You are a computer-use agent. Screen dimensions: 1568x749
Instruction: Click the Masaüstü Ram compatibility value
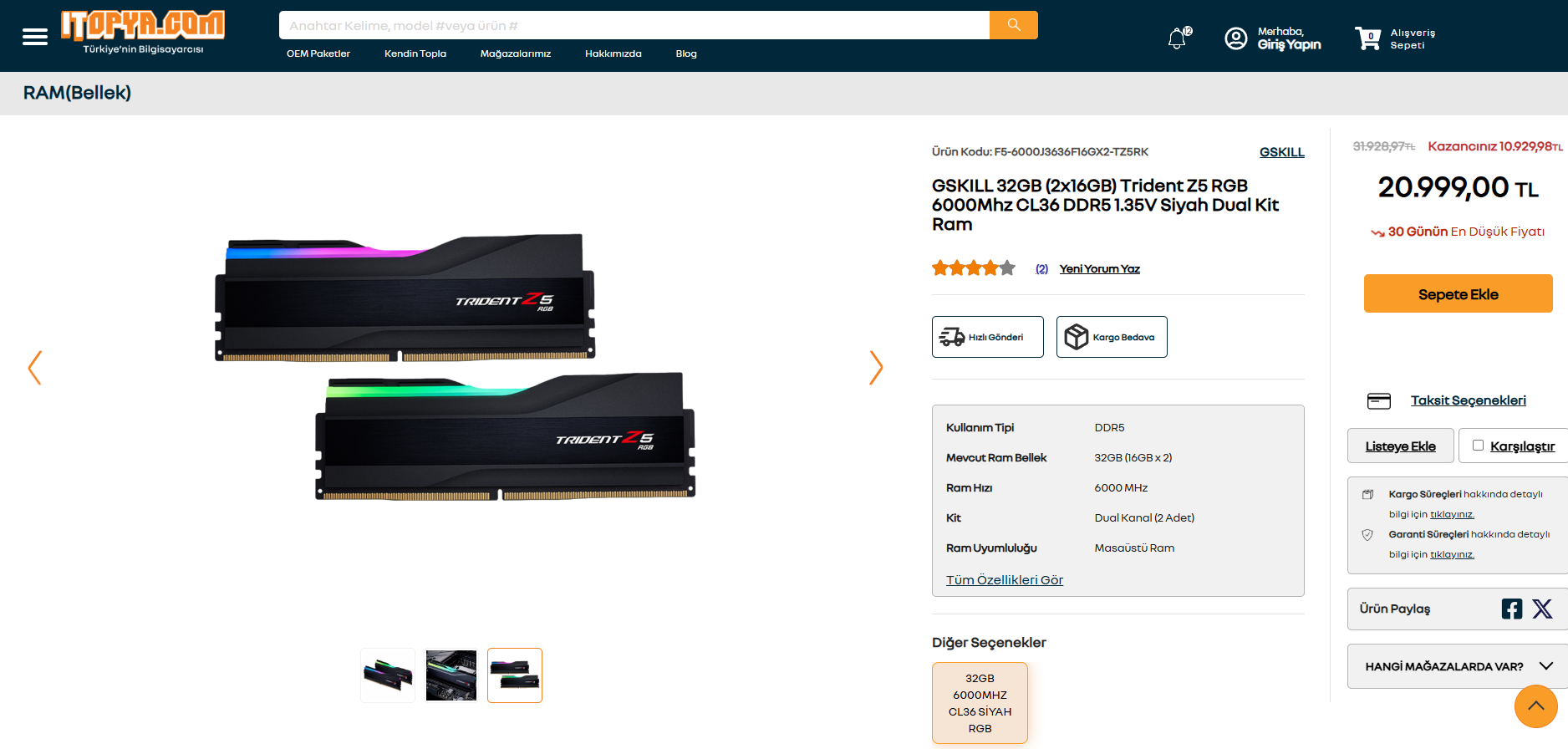click(1134, 548)
